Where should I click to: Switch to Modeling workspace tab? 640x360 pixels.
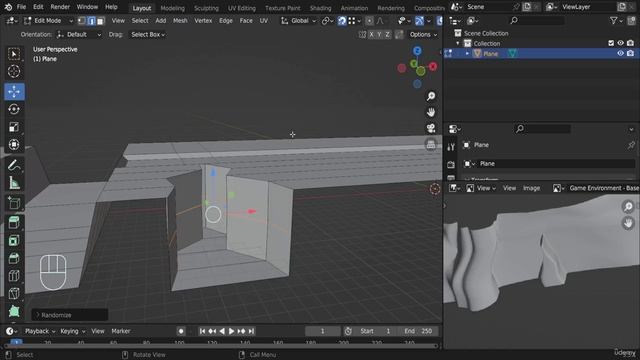[172, 8]
